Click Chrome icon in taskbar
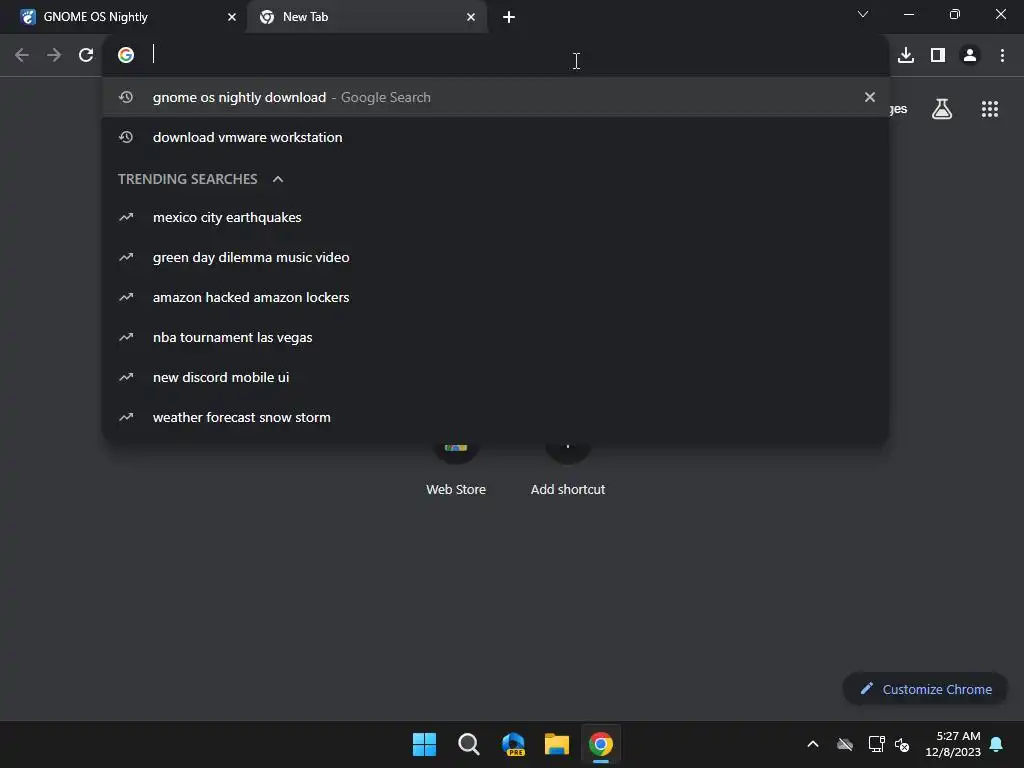Screen dimensions: 1024x768 [x=601, y=744]
